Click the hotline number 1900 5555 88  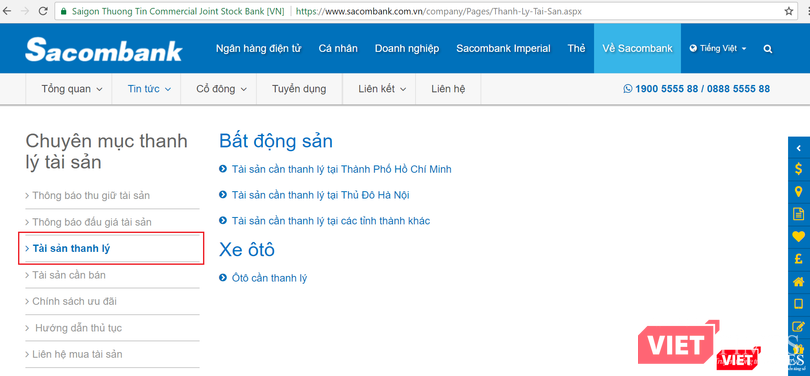[x=666, y=89]
